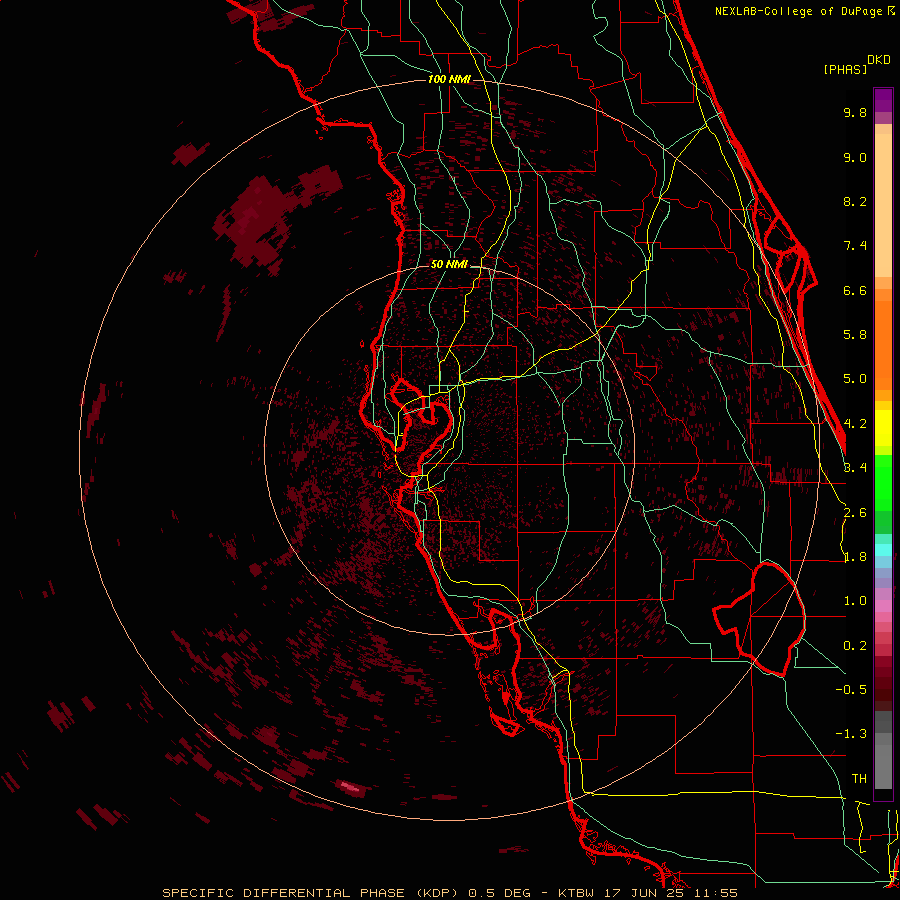Pick the purple top segment of color bar
The height and width of the screenshot is (900, 900).
(883, 100)
